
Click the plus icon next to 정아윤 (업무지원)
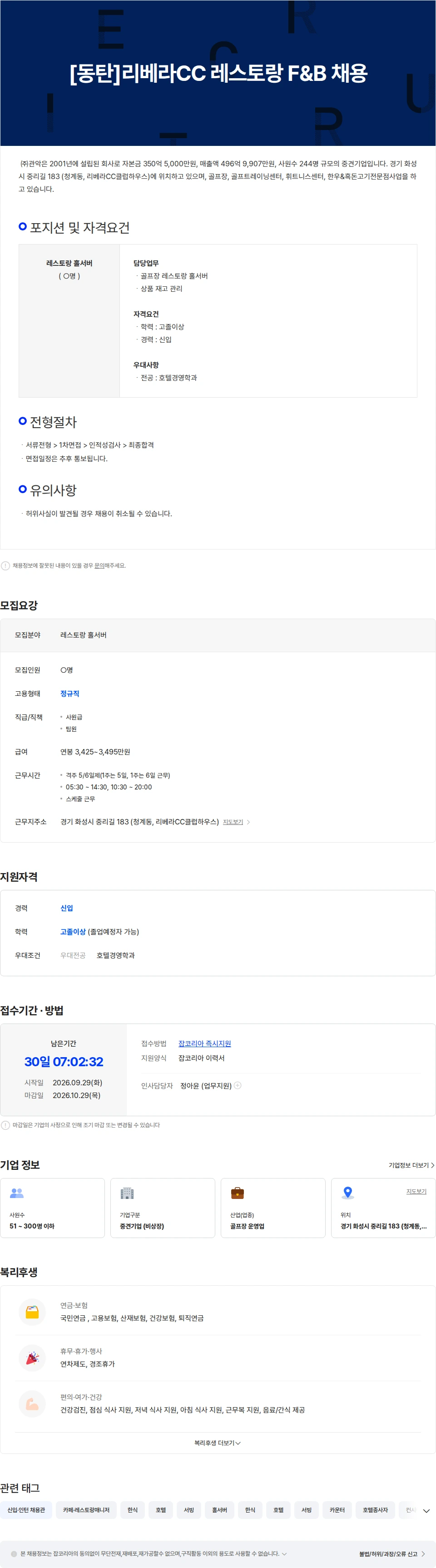coord(238,1085)
